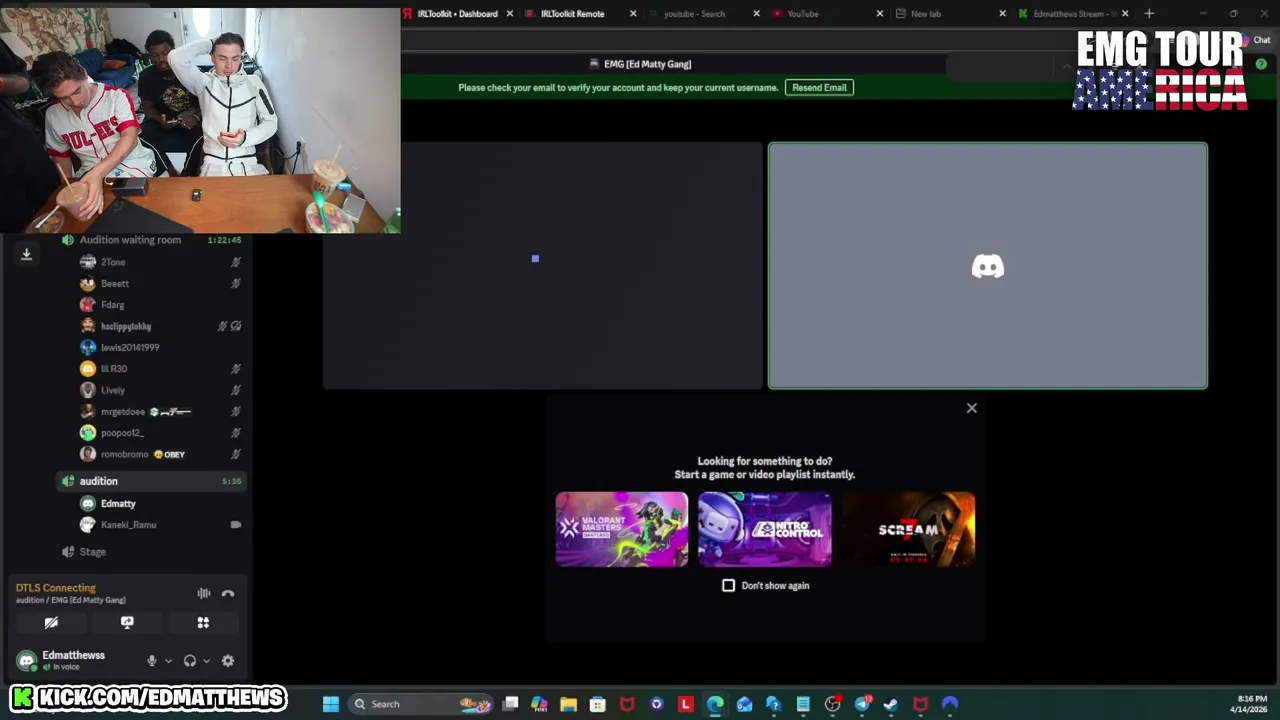The width and height of the screenshot is (1280, 720).
Task: Select the Discord-logo video tile
Action: coord(988,266)
